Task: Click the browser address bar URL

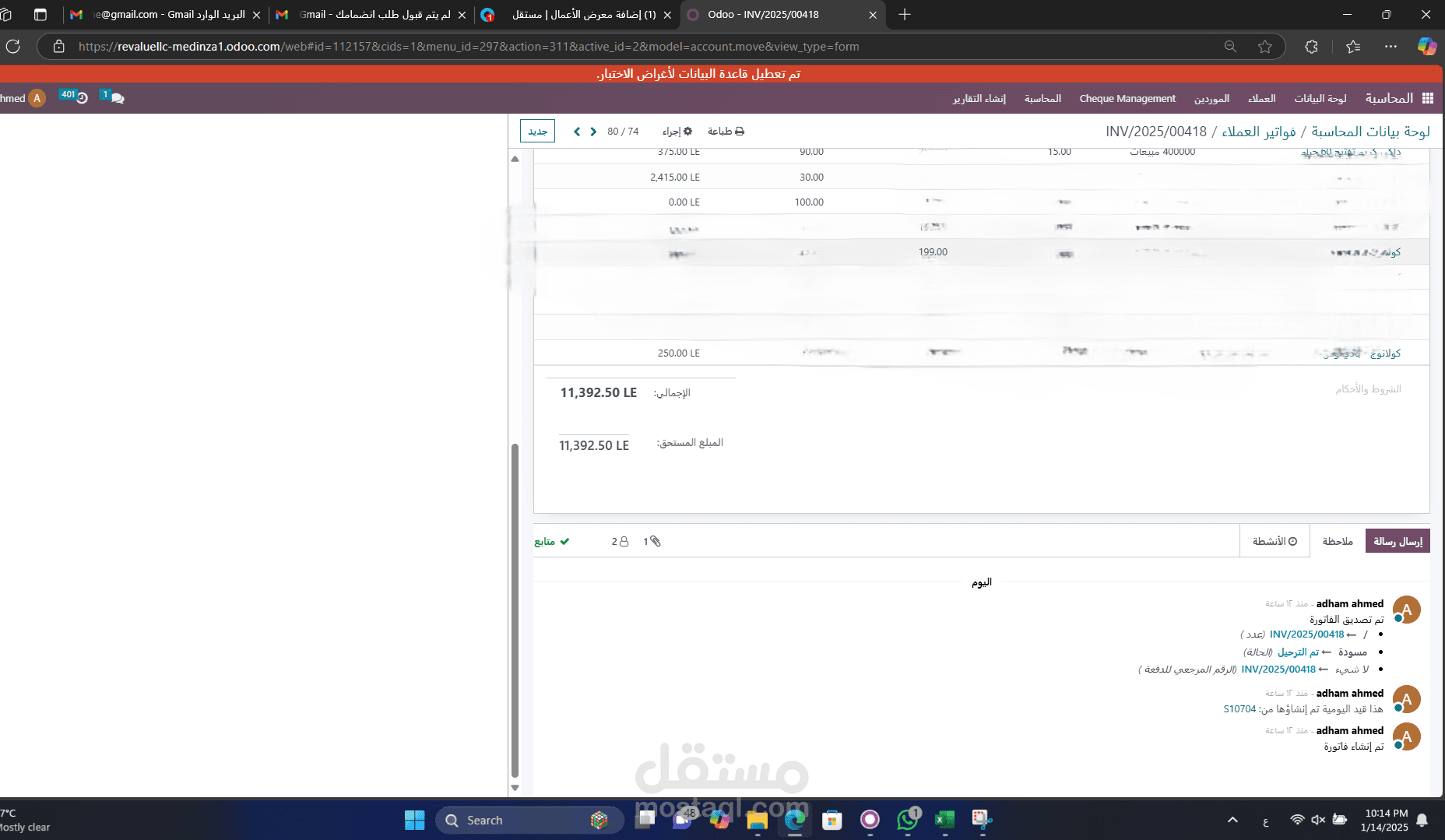Action: (x=469, y=47)
